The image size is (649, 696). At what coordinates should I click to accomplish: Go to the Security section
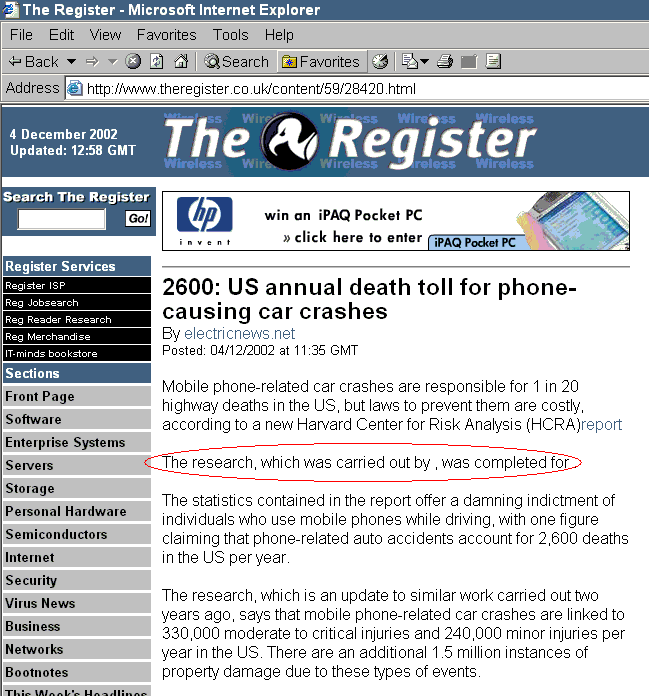[x=77, y=580]
